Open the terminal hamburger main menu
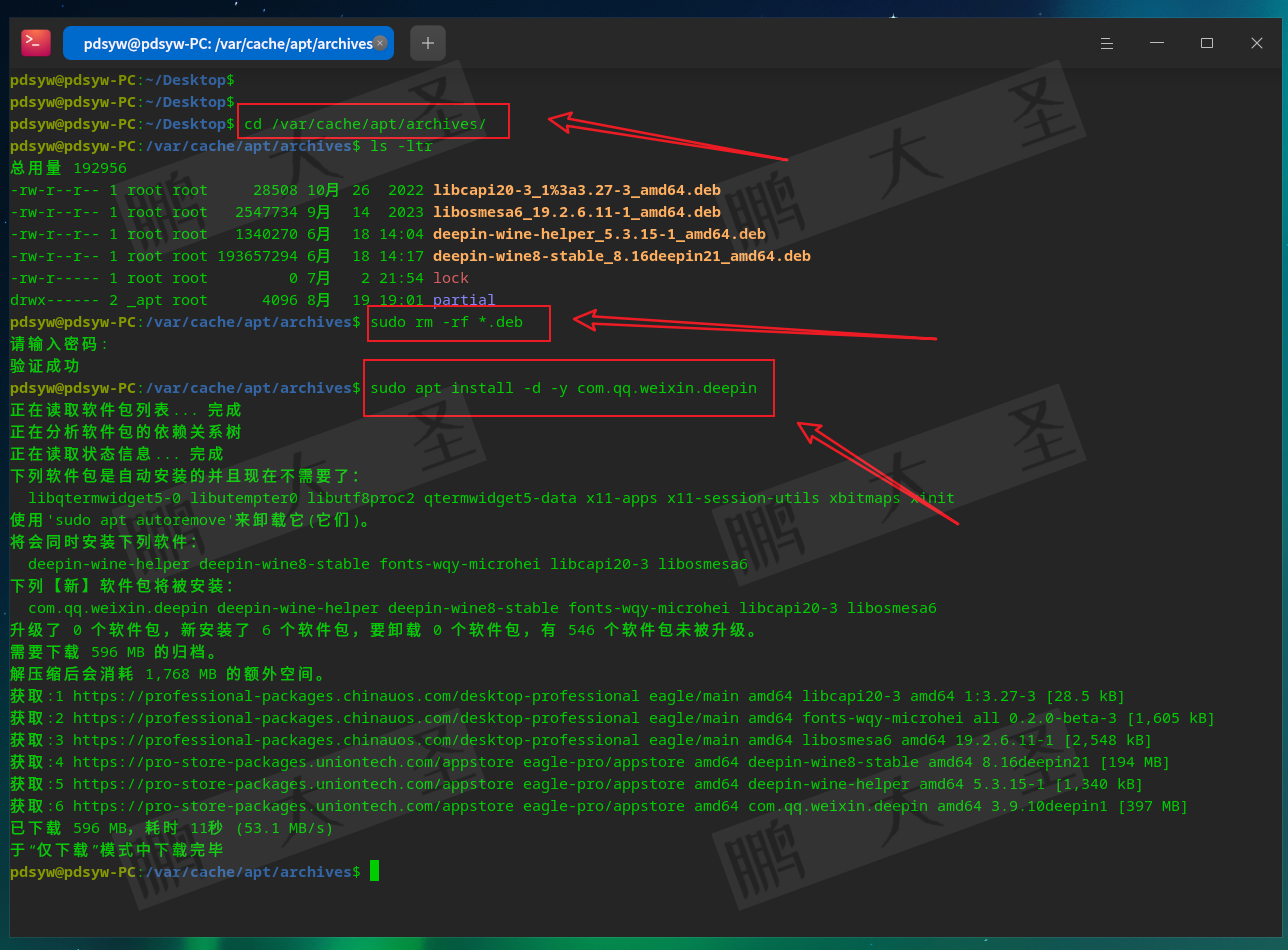Viewport: 1288px width, 950px height. point(1107,43)
